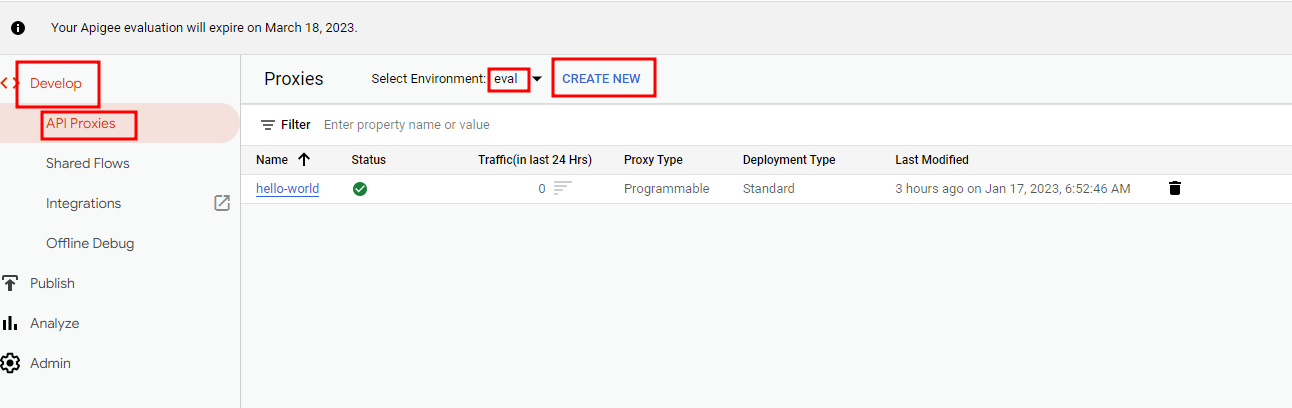Screen dimensions: 1292x408
Task: Click the Publish upload icon
Action: coord(10,283)
